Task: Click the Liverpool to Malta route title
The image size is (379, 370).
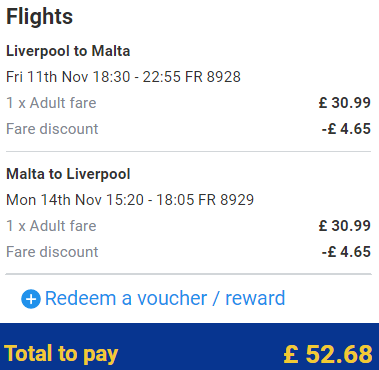Action: 68,51
